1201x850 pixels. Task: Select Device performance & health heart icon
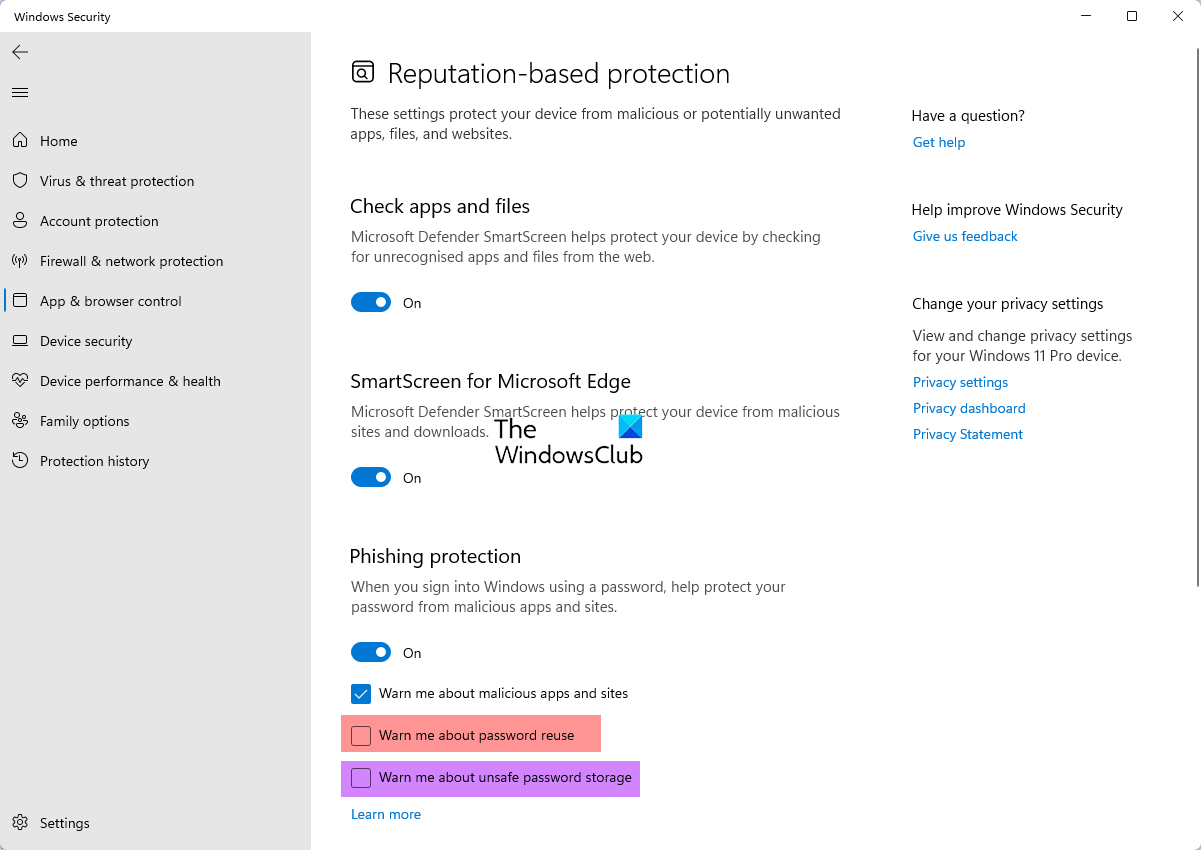point(20,381)
